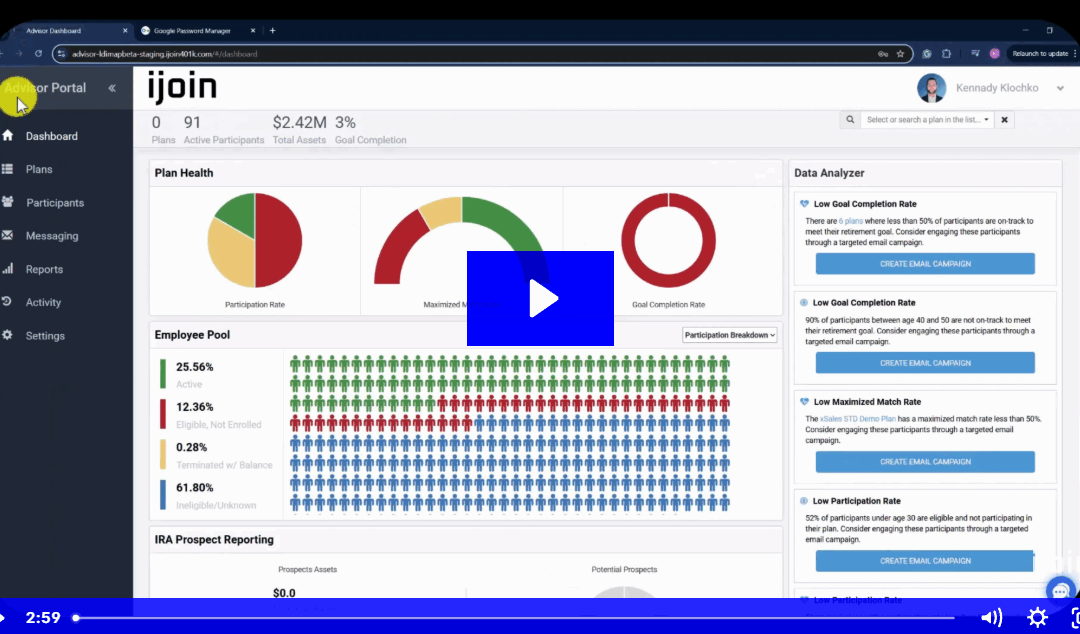The image size is (1080, 634).
Task: Click the Goal Completion Rate donut chart
Action: pyautogui.click(x=668, y=241)
